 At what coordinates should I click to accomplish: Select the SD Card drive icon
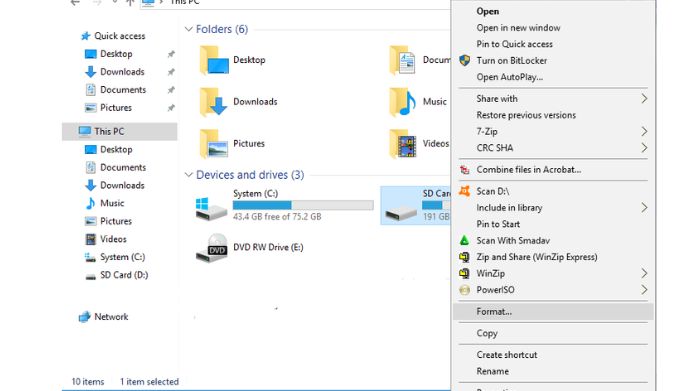coord(401,212)
